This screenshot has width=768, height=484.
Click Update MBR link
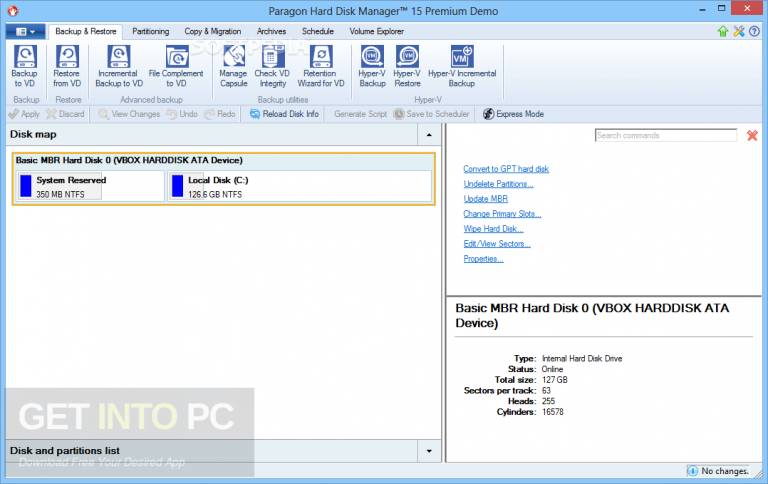485,199
